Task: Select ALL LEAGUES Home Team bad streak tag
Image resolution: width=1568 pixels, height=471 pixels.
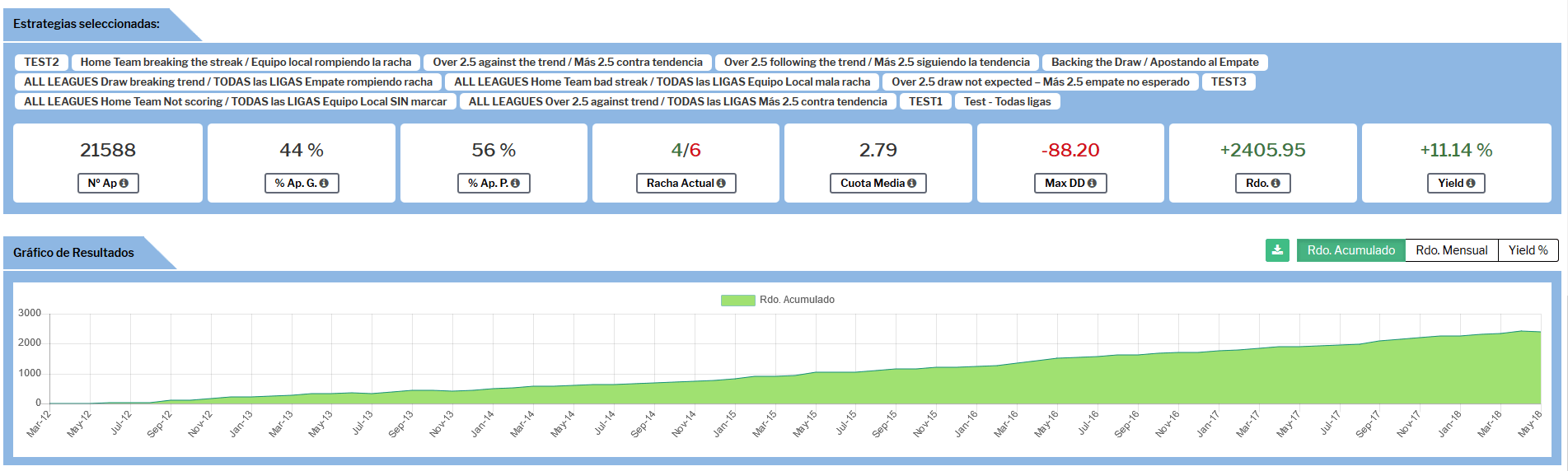Action: pyautogui.click(x=662, y=82)
